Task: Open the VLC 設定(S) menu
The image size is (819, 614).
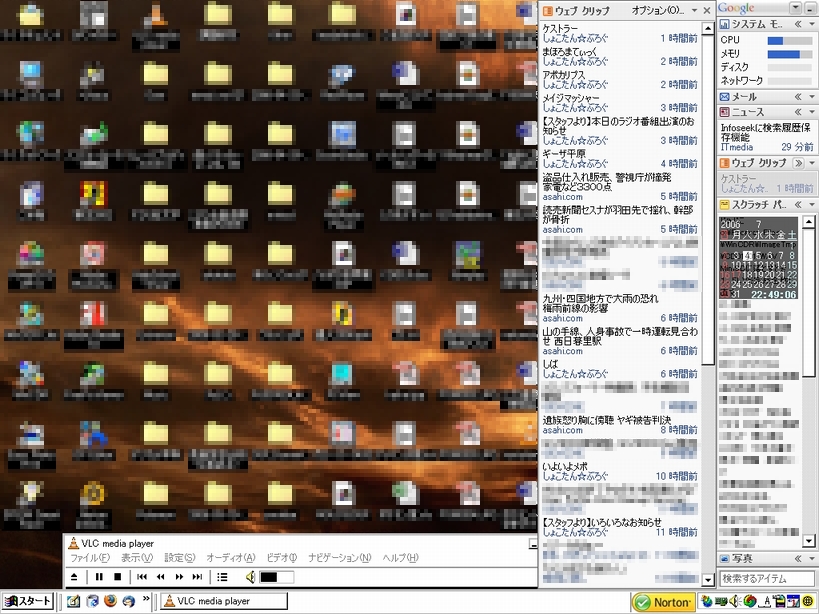Action: (180, 558)
